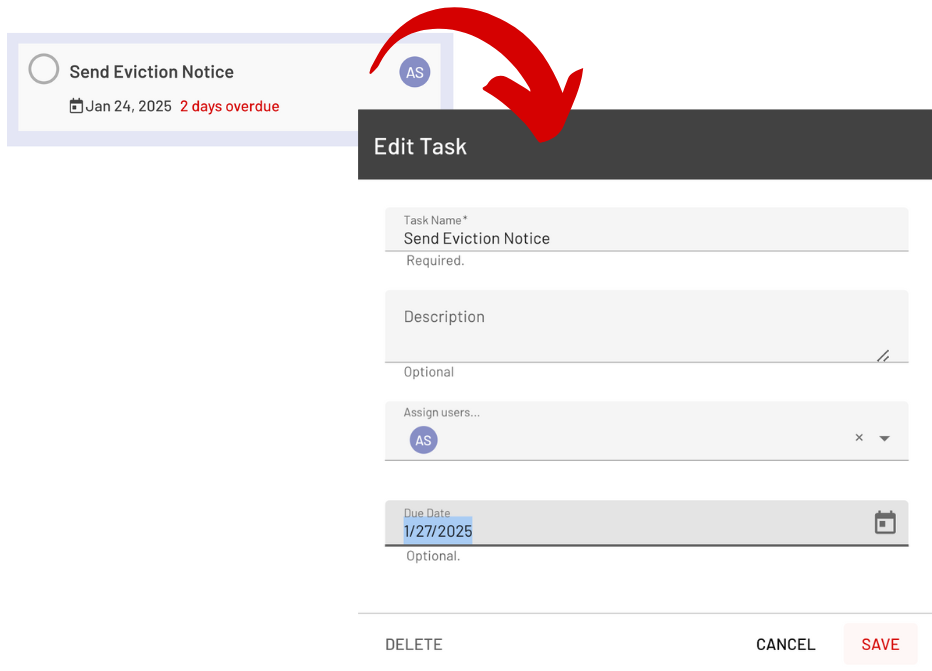Image resolution: width=932 pixels, height=671 pixels.
Task: Grab the Description resize handle
Action: coord(883,355)
